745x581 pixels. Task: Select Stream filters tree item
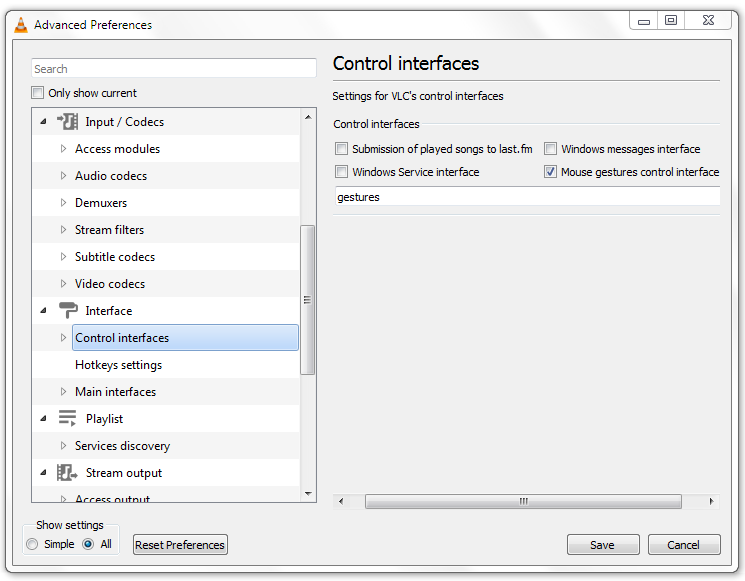[x=109, y=230]
